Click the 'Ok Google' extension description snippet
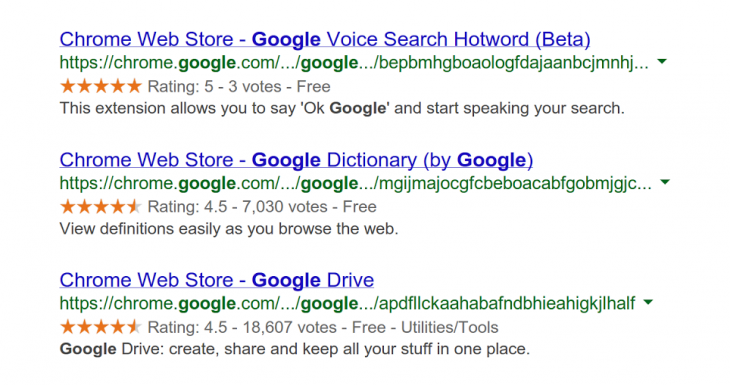The width and height of the screenshot is (730, 385). pyautogui.click(x=342, y=108)
